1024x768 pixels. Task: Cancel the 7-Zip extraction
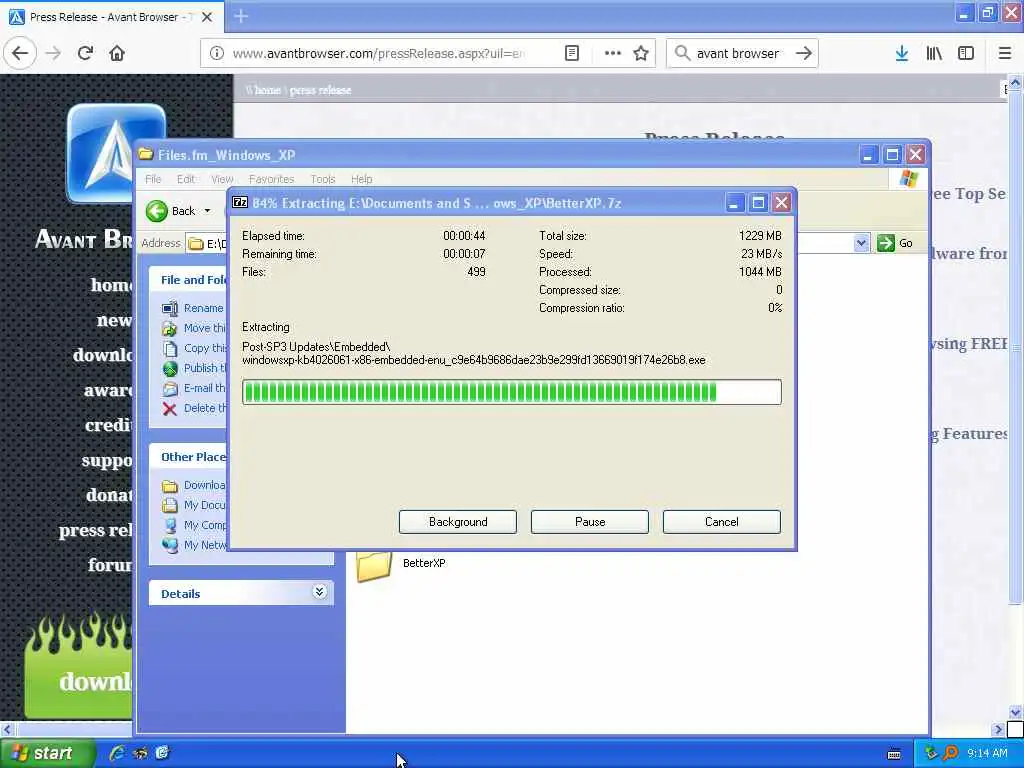pyautogui.click(x=722, y=522)
